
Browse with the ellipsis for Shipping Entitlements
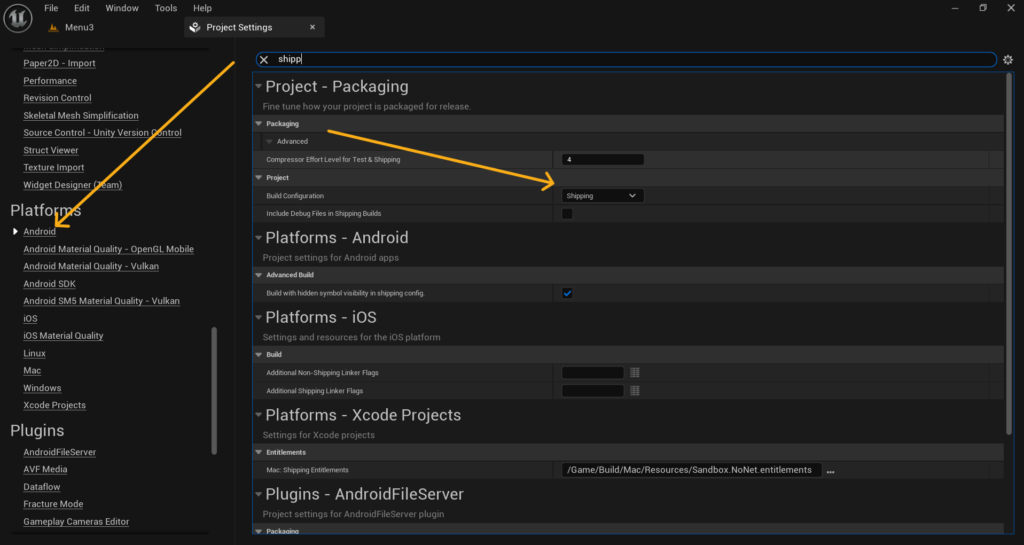[831, 471]
